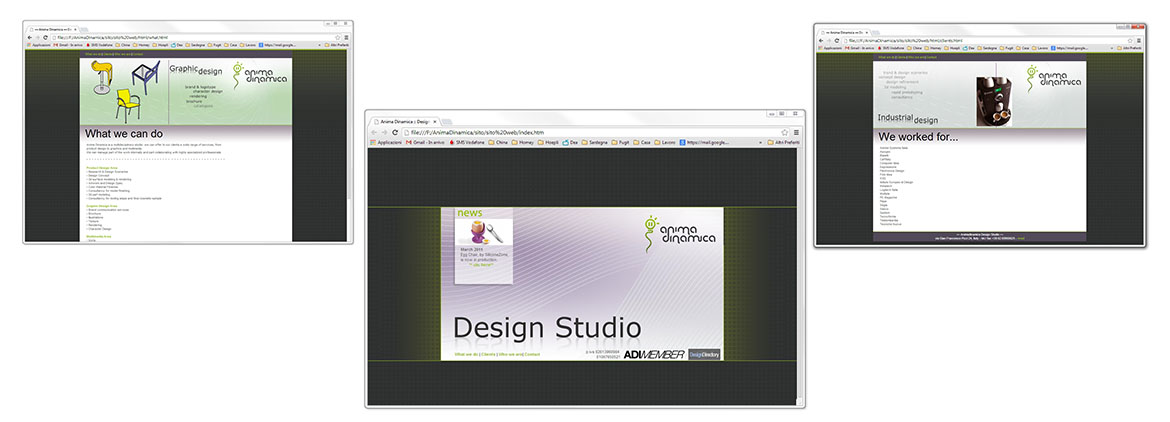Click coffee machine image in right window
This screenshot has width=1170, height=422.
(x=995, y=100)
